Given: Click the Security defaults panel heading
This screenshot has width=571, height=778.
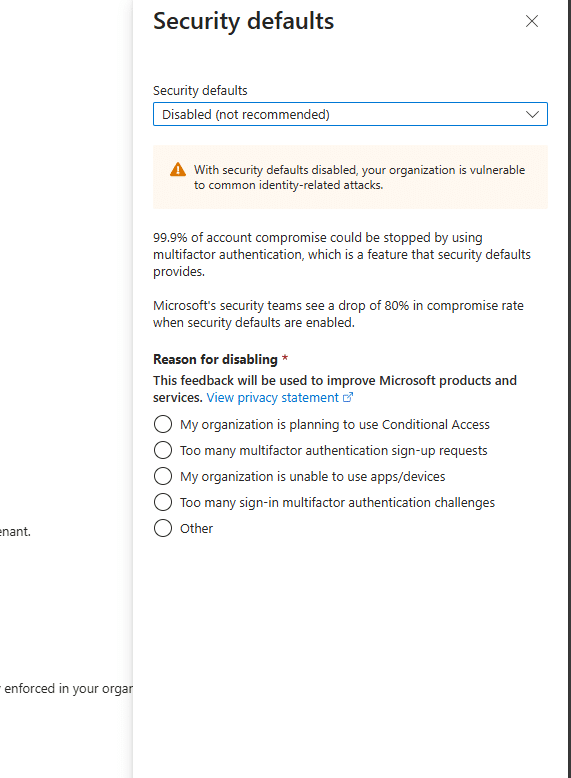Looking at the screenshot, I should pos(244,21).
